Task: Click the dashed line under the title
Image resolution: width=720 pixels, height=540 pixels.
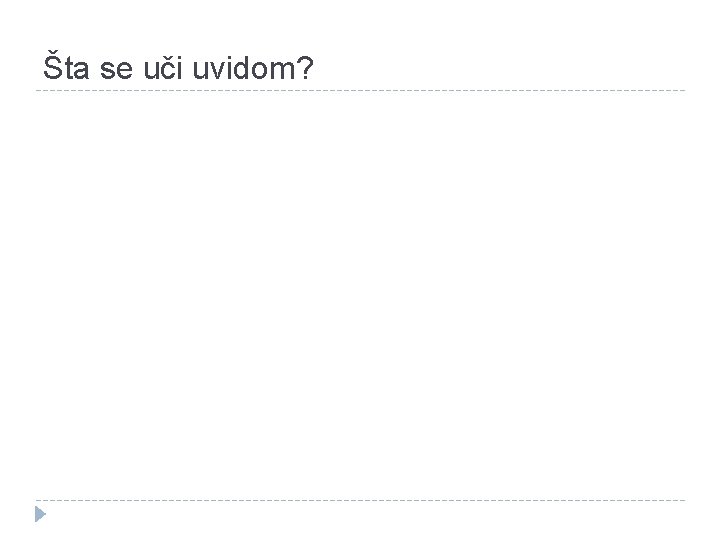Action: coord(360,90)
